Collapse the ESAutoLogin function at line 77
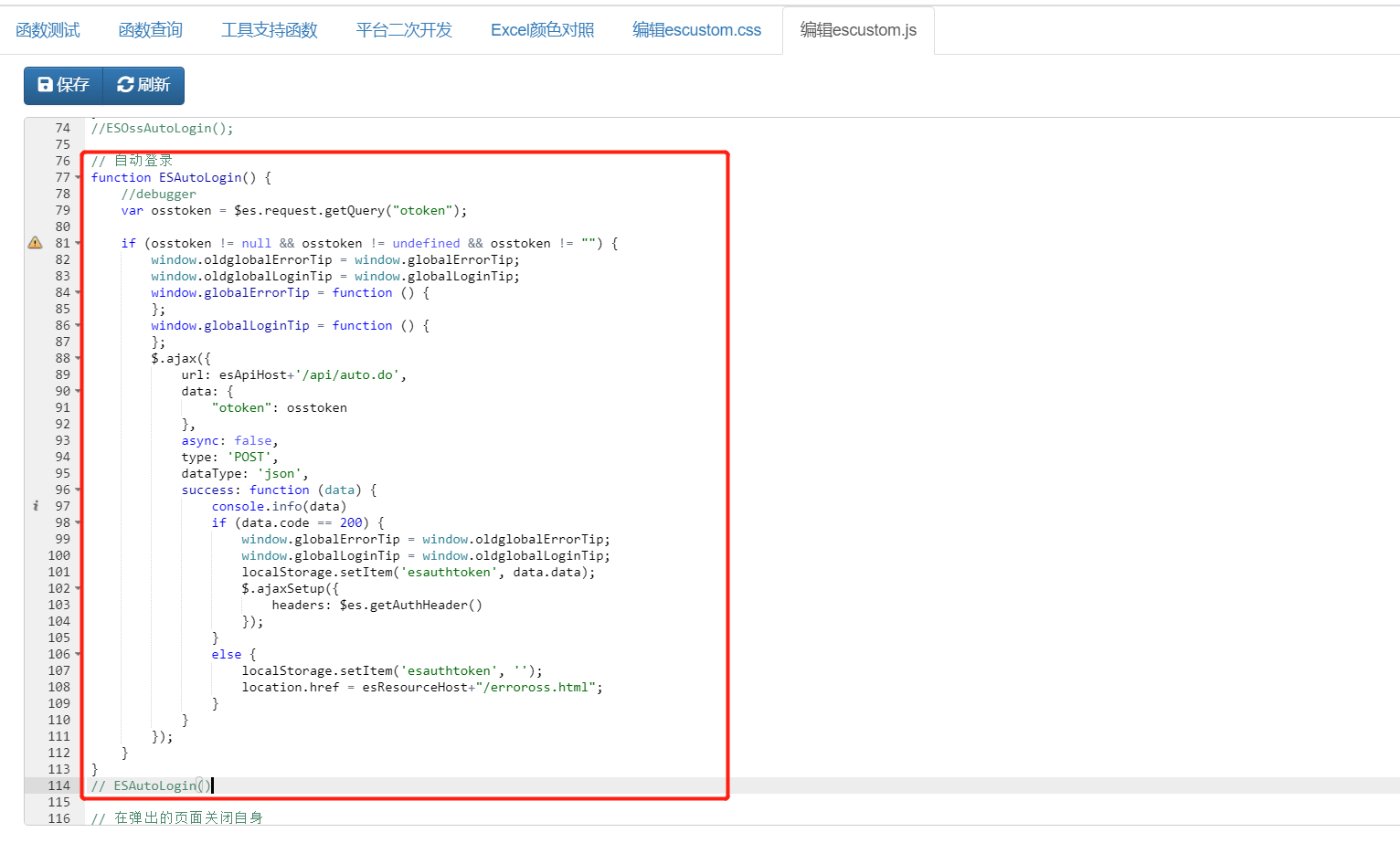 (x=79, y=178)
